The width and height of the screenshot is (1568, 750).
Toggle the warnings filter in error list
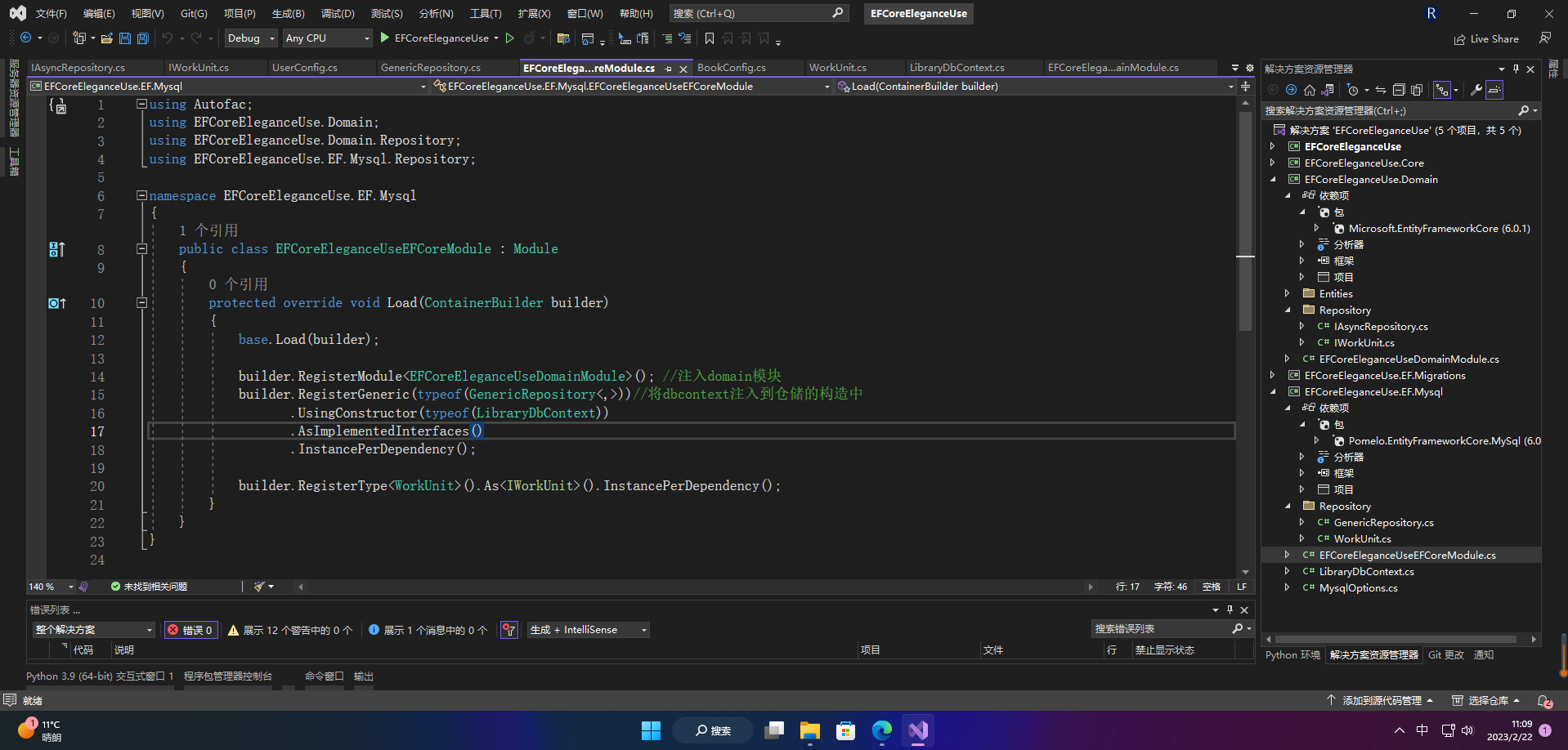coord(290,630)
